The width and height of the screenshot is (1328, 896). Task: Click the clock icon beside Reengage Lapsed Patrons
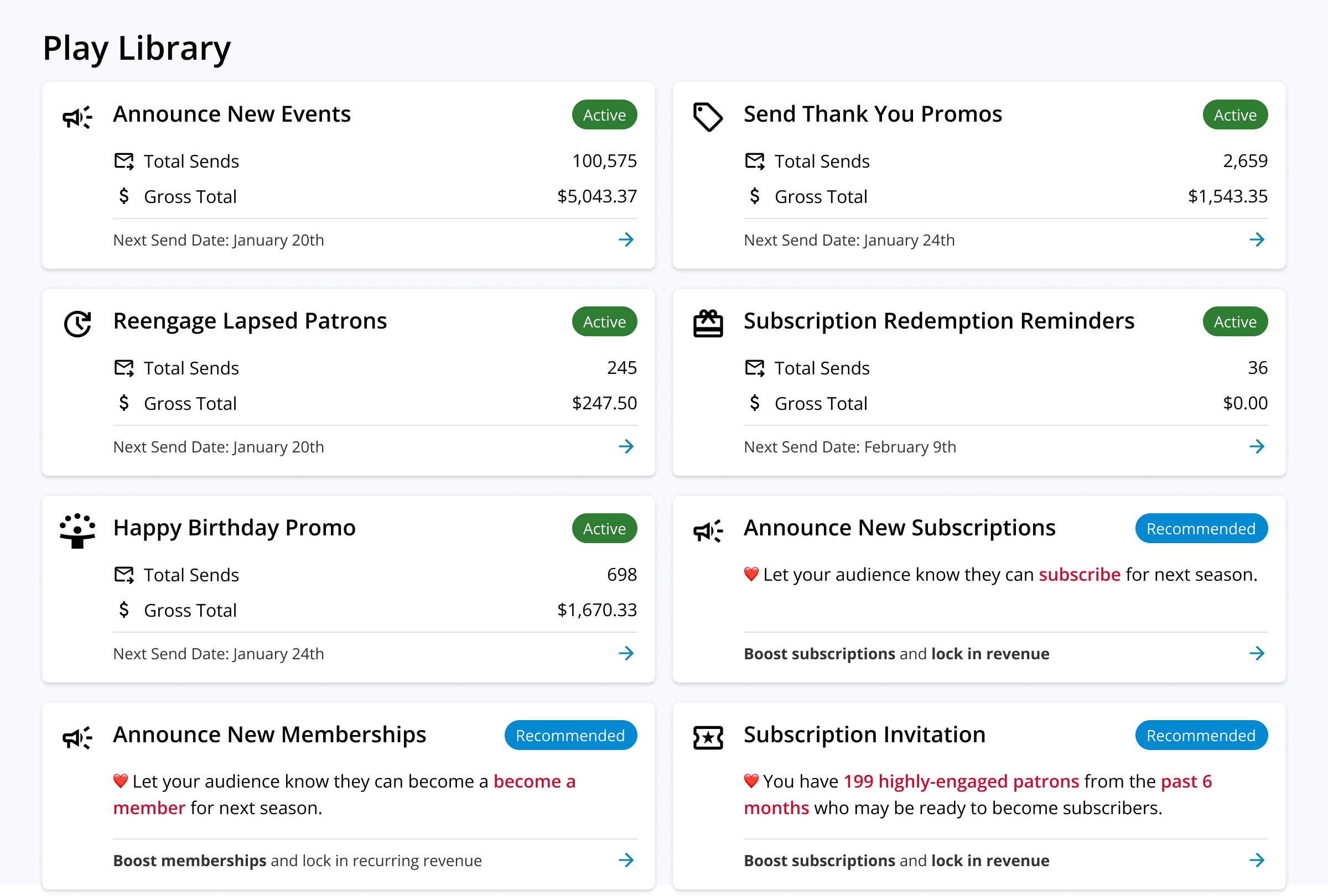[x=77, y=324]
